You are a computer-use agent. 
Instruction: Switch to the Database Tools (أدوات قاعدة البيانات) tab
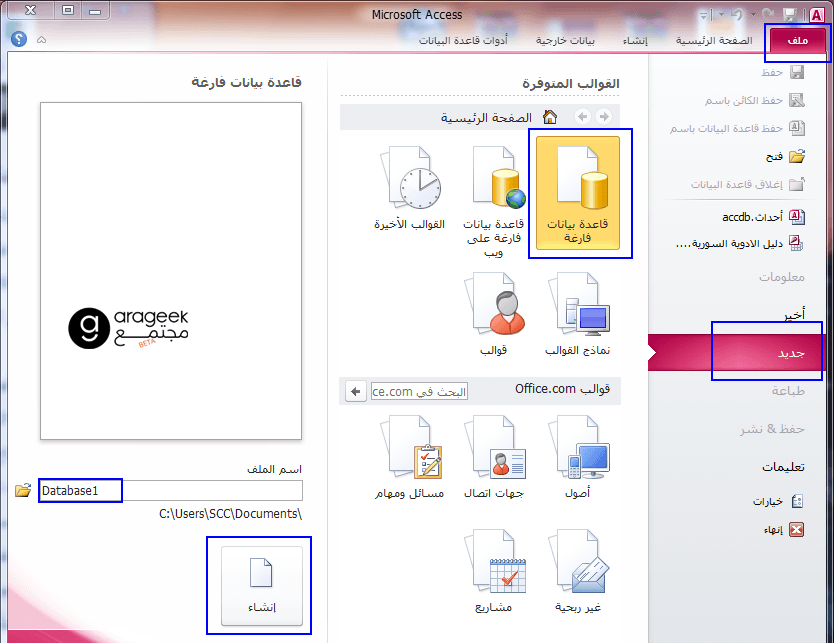pos(463,40)
